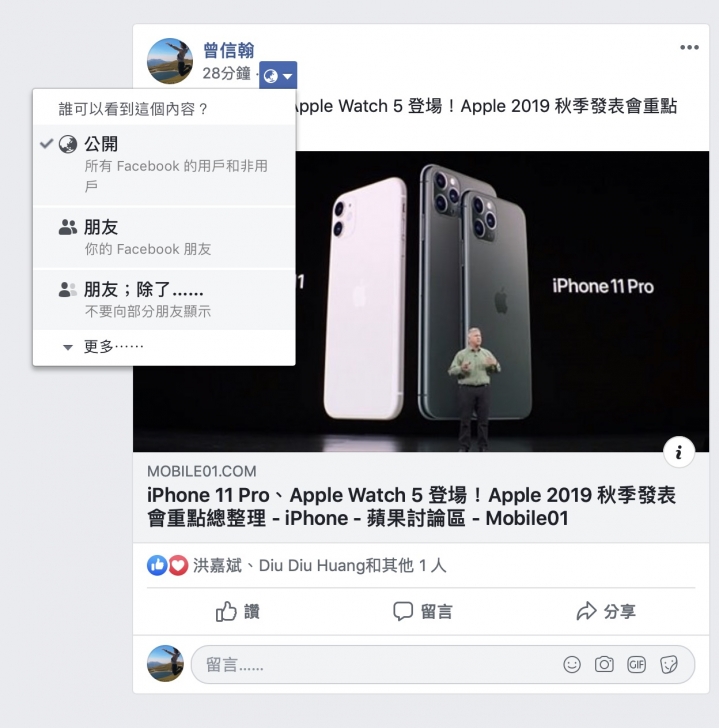Viewport: 719px width, 728px height.
Task: Click the 28分鐘 post timestamp
Action: (x=227, y=73)
